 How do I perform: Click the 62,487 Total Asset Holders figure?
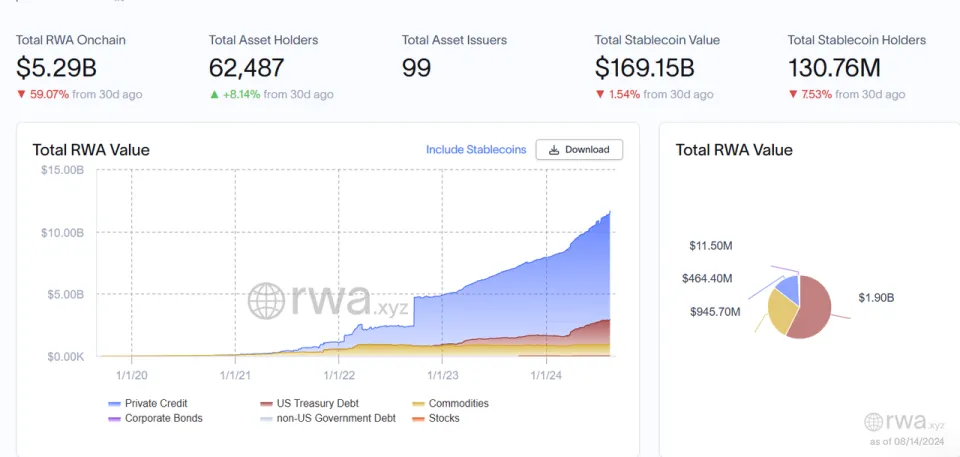click(x=247, y=68)
